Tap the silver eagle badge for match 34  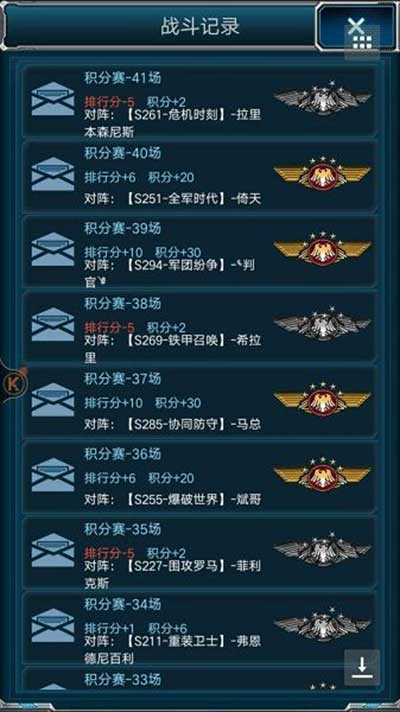[322, 625]
